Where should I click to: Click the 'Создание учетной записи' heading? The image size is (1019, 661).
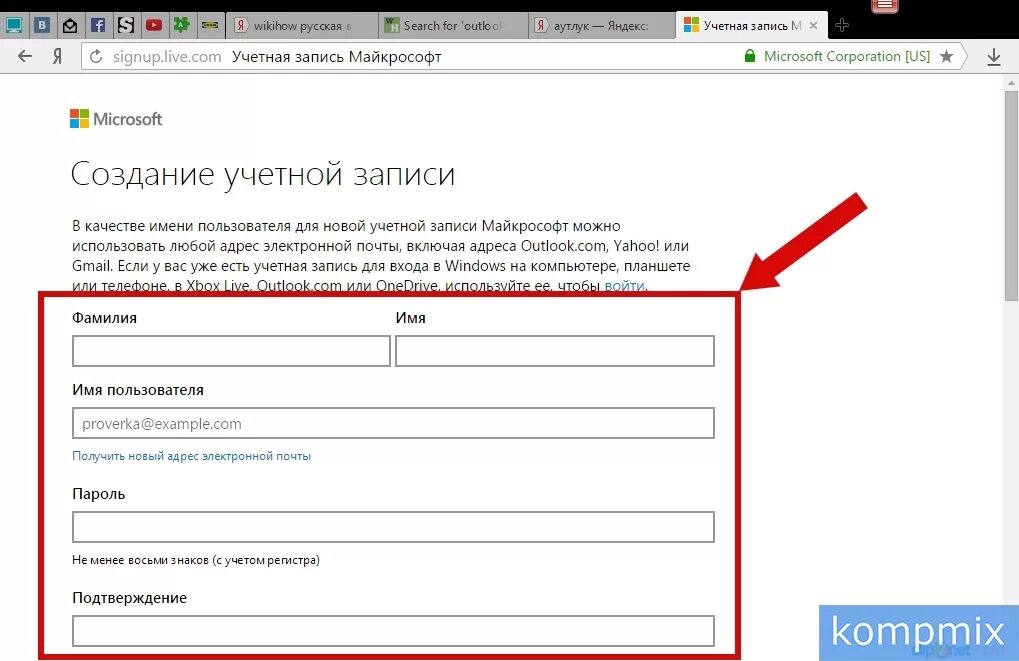click(x=263, y=174)
